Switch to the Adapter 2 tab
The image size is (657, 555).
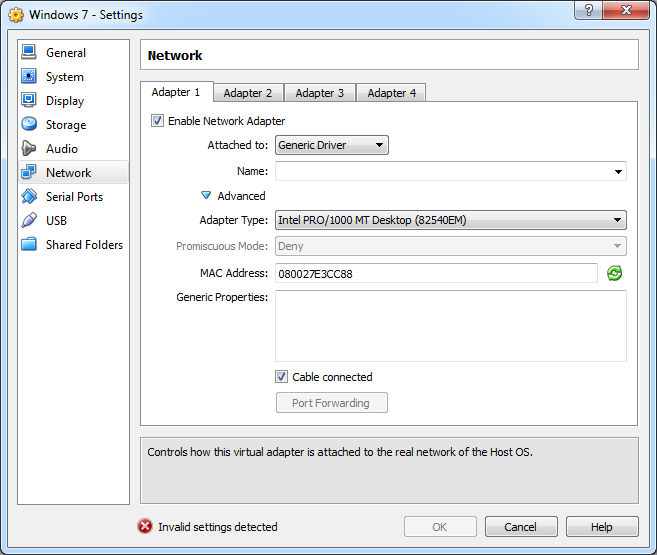247,93
